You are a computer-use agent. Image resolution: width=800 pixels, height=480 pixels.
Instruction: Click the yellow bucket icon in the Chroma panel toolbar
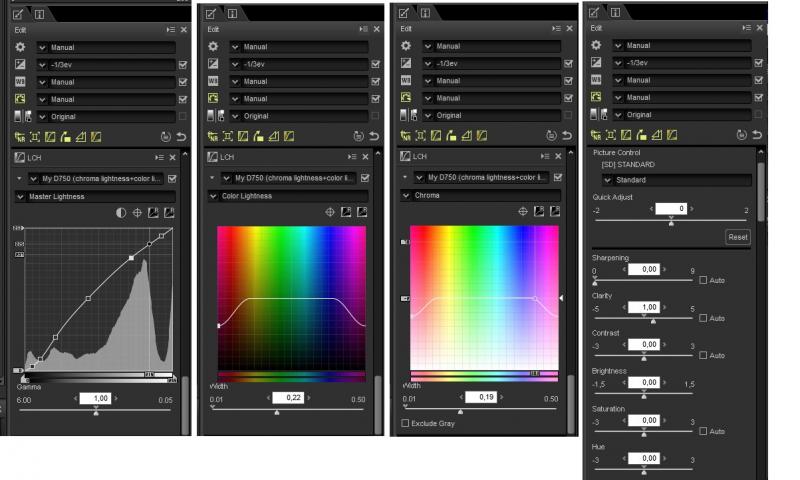coord(451,136)
